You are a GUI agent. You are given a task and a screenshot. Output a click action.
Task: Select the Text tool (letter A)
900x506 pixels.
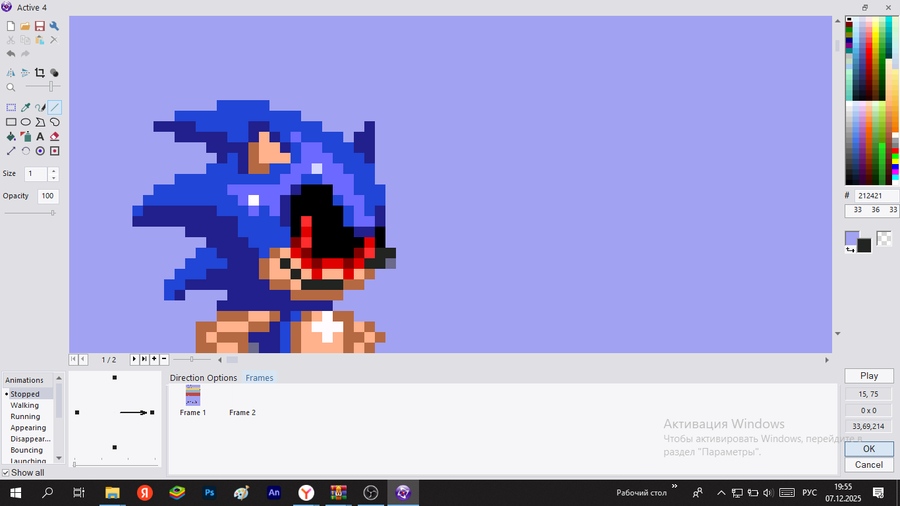pos(40,137)
